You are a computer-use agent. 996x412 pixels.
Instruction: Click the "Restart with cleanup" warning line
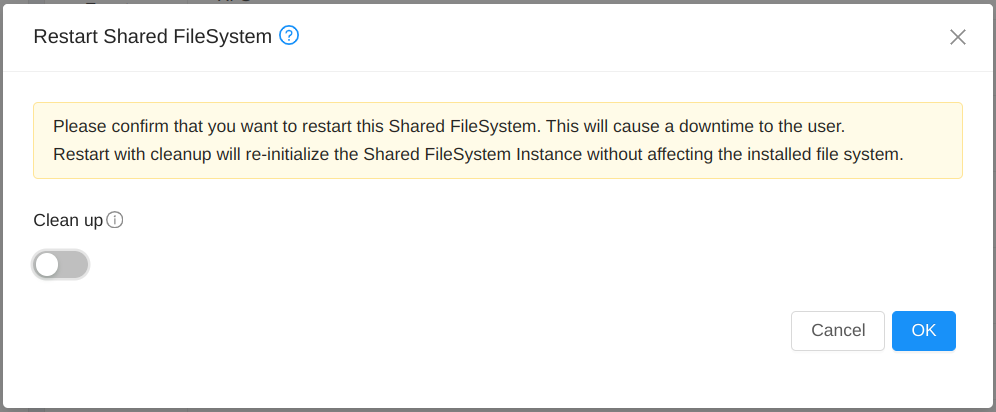478,155
